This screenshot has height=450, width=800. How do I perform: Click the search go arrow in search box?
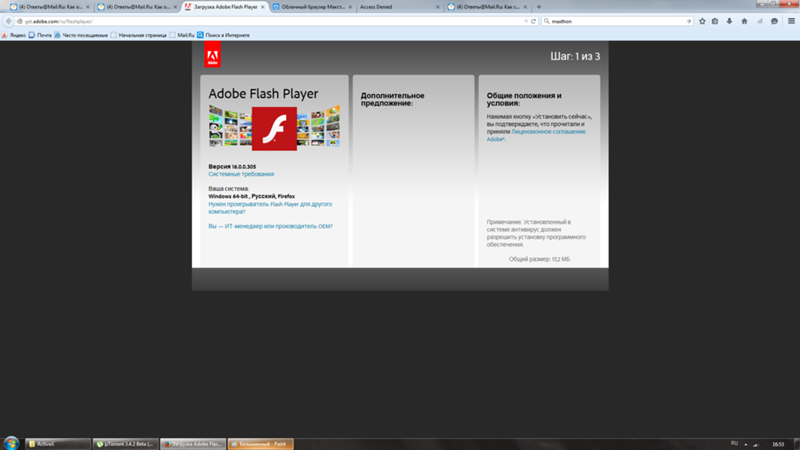(x=688, y=21)
